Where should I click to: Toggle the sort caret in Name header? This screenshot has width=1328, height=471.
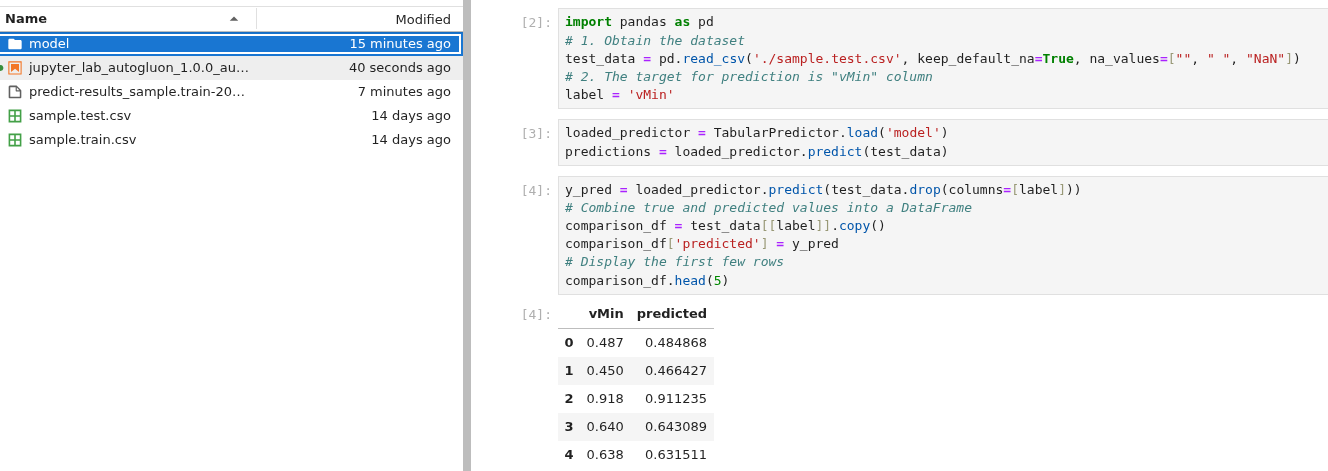click(234, 19)
